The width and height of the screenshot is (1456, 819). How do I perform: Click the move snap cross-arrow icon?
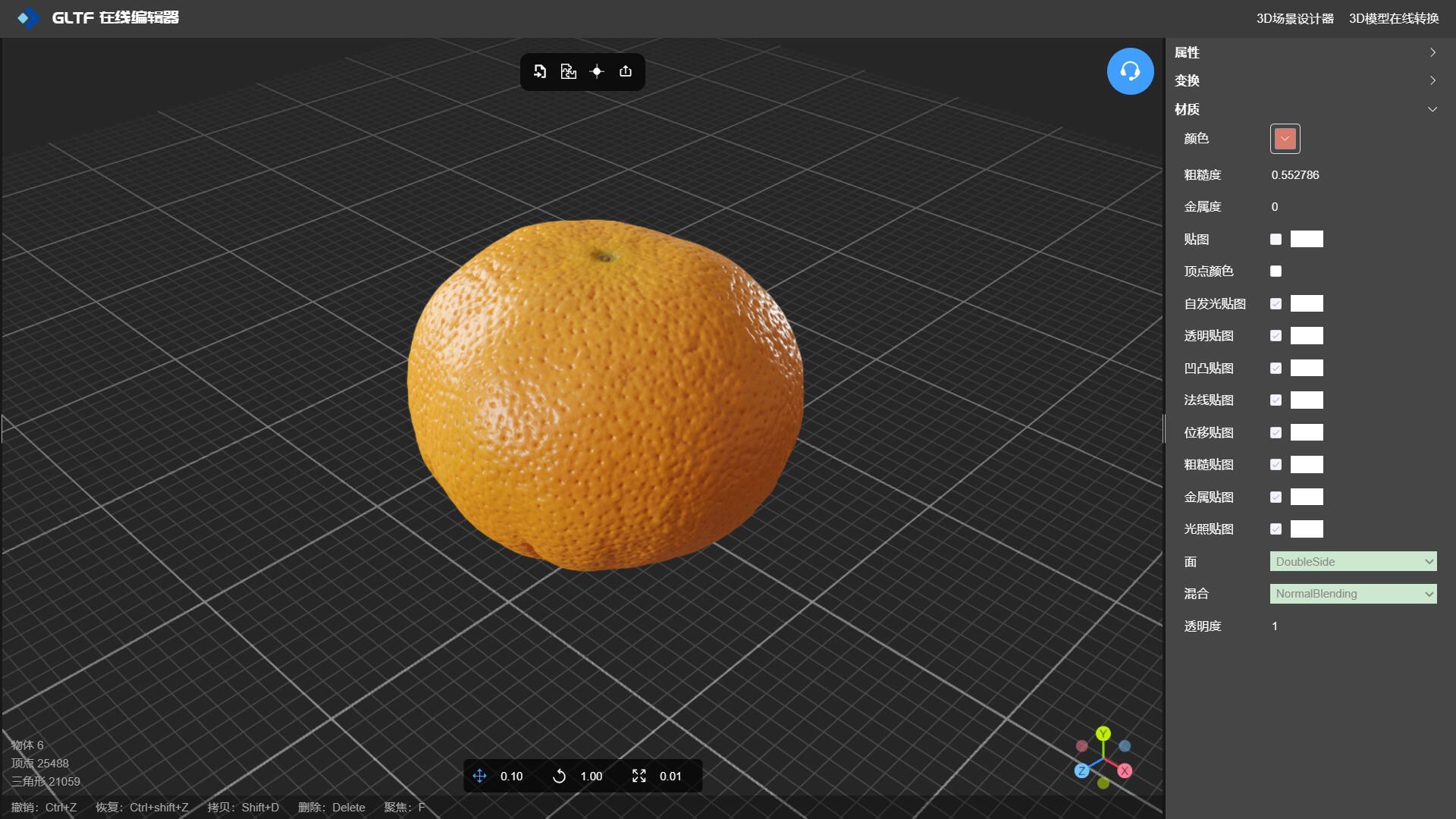(x=480, y=776)
